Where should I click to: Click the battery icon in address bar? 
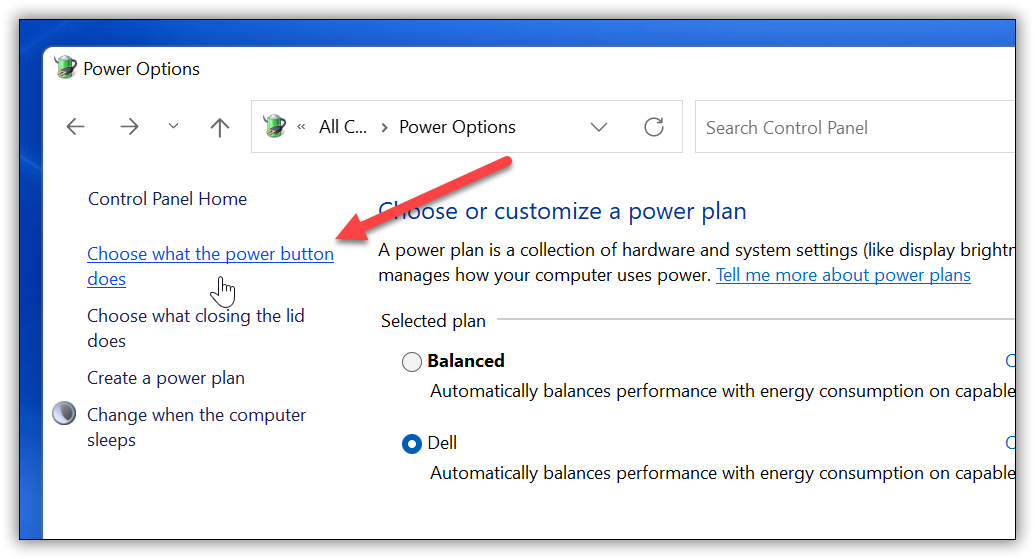(x=274, y=127)
